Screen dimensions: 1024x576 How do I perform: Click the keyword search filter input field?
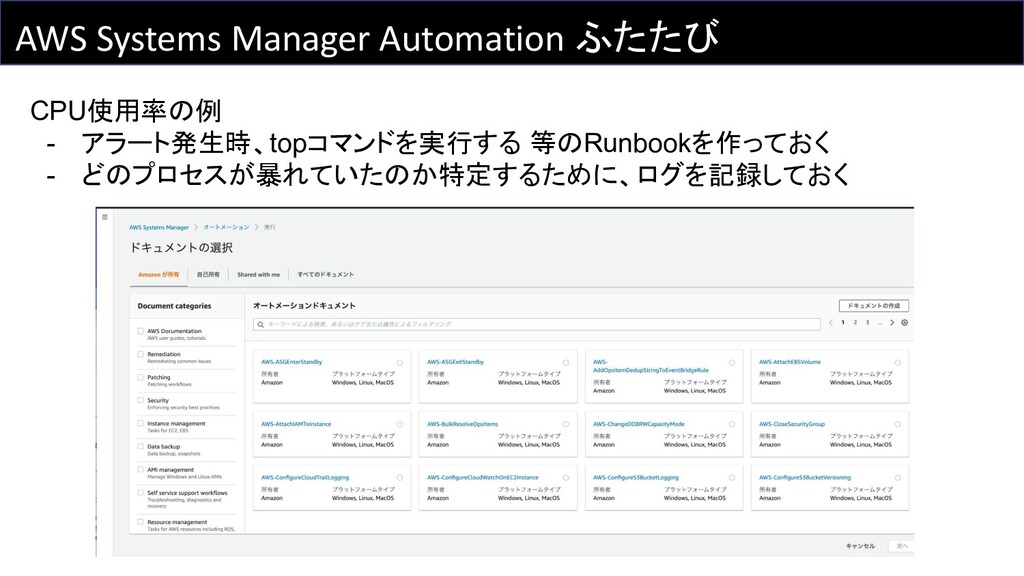point(536,325)
